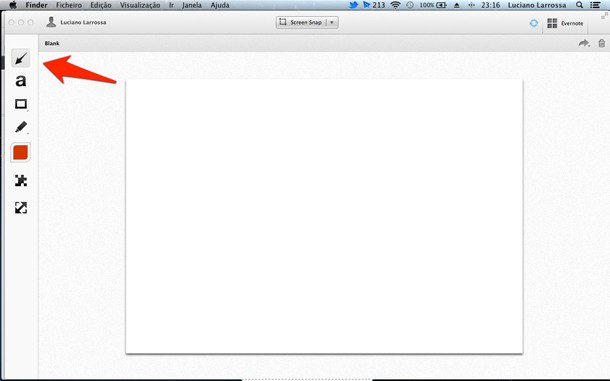Open Luciano Larrossa menu bar user menu

tap(537, 5)
